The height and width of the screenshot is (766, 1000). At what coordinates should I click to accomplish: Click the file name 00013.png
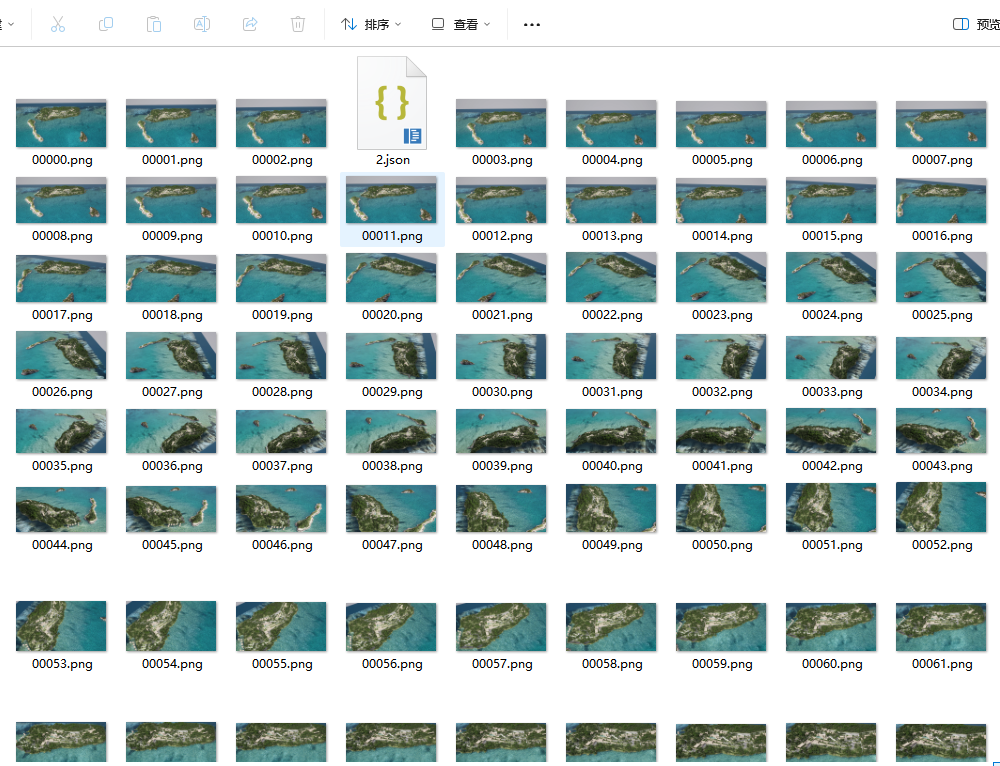point(612,236)
